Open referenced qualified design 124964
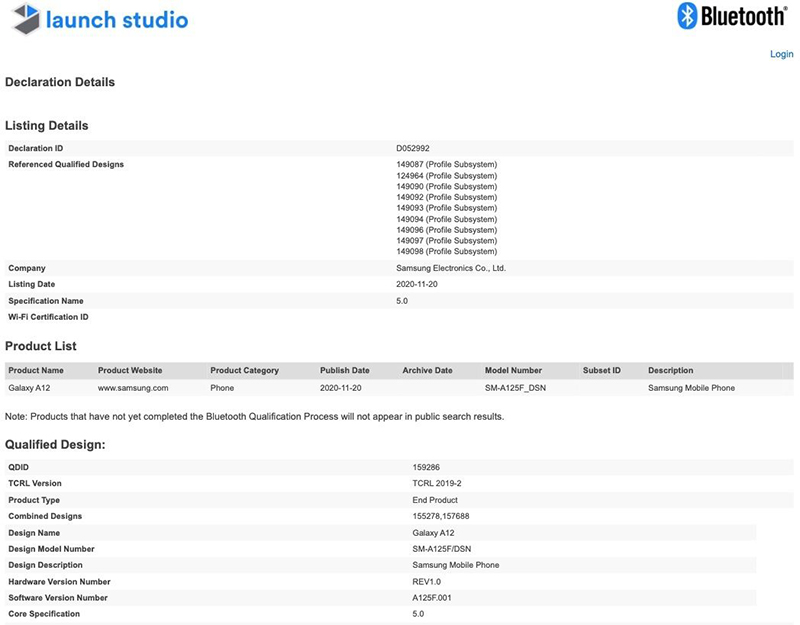 click(x=446, y=175)
